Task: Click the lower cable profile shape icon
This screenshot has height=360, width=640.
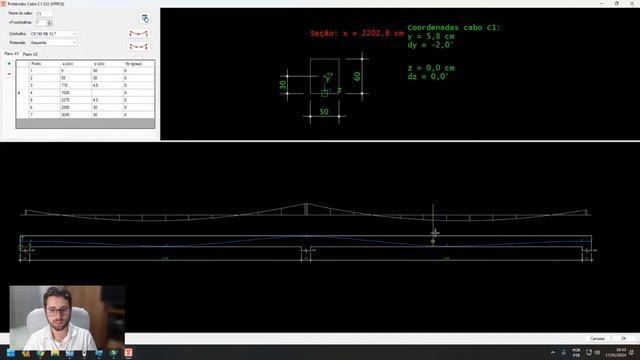Action: [x=139, y=47]
